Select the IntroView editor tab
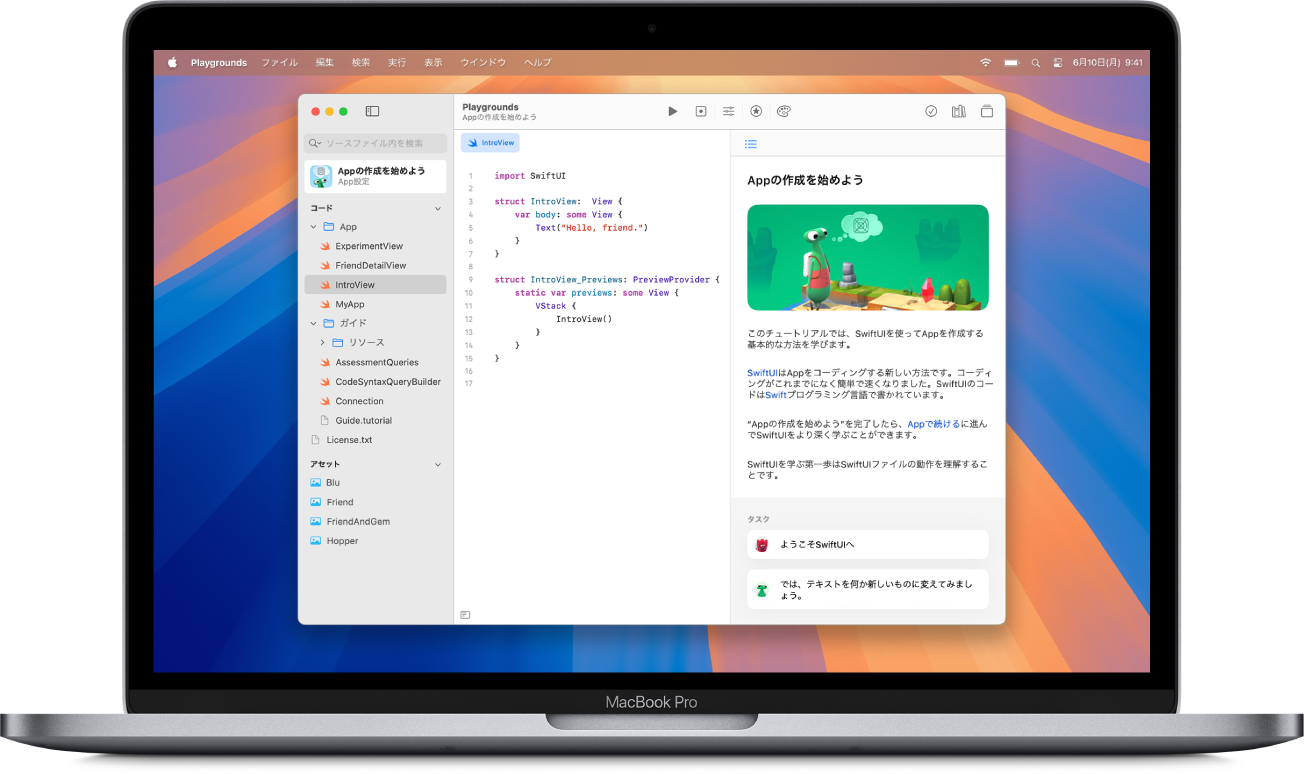Viewport: 1309px width, 774px height. tap(490, 143)
